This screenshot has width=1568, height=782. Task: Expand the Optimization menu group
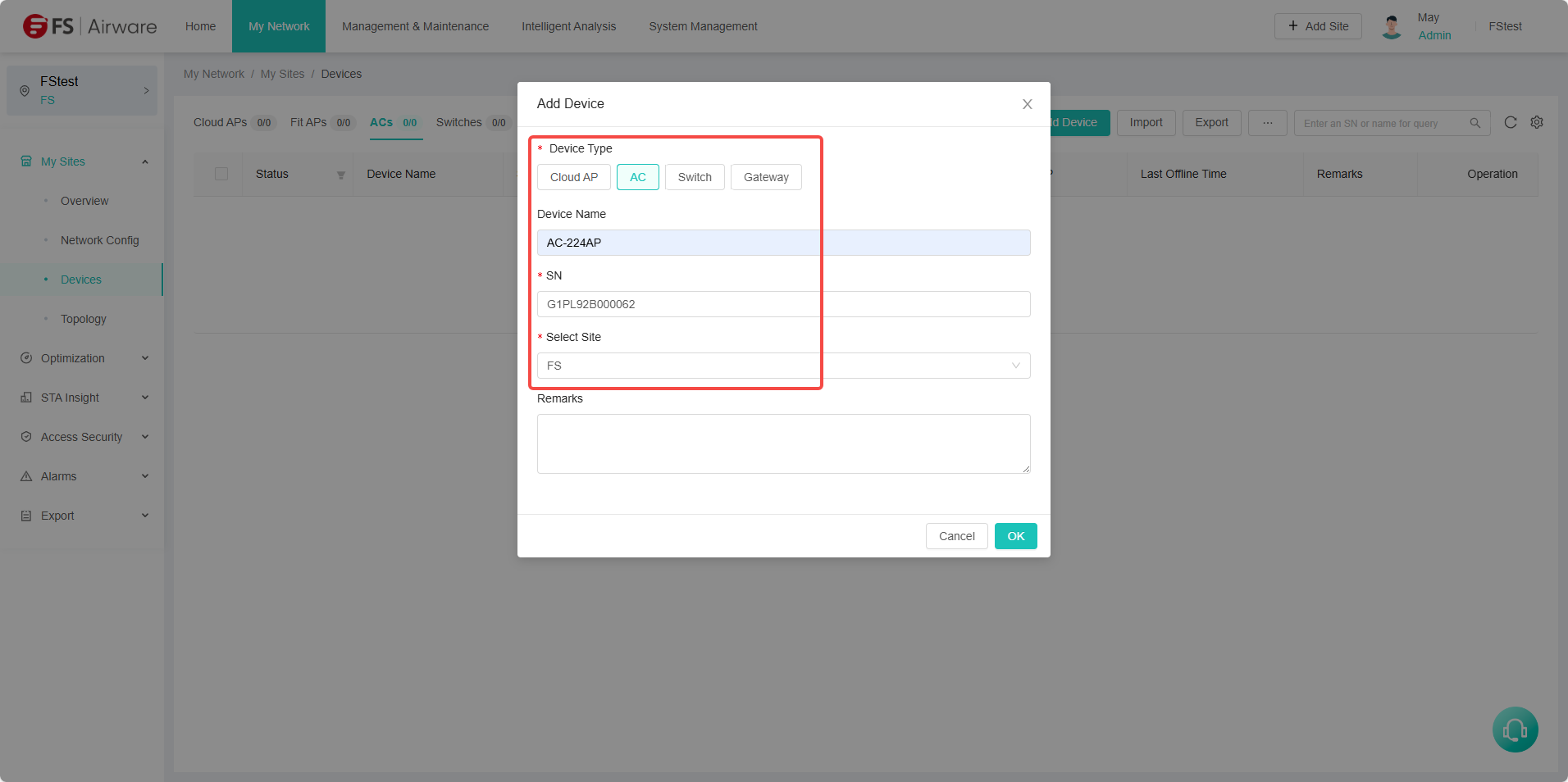click(145, 358)
